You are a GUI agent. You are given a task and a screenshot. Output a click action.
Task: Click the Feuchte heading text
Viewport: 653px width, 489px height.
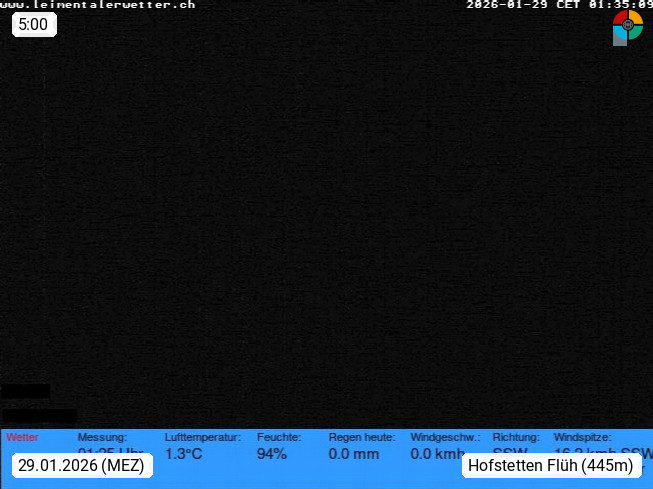pyautogui.click(x=279, y=437)
